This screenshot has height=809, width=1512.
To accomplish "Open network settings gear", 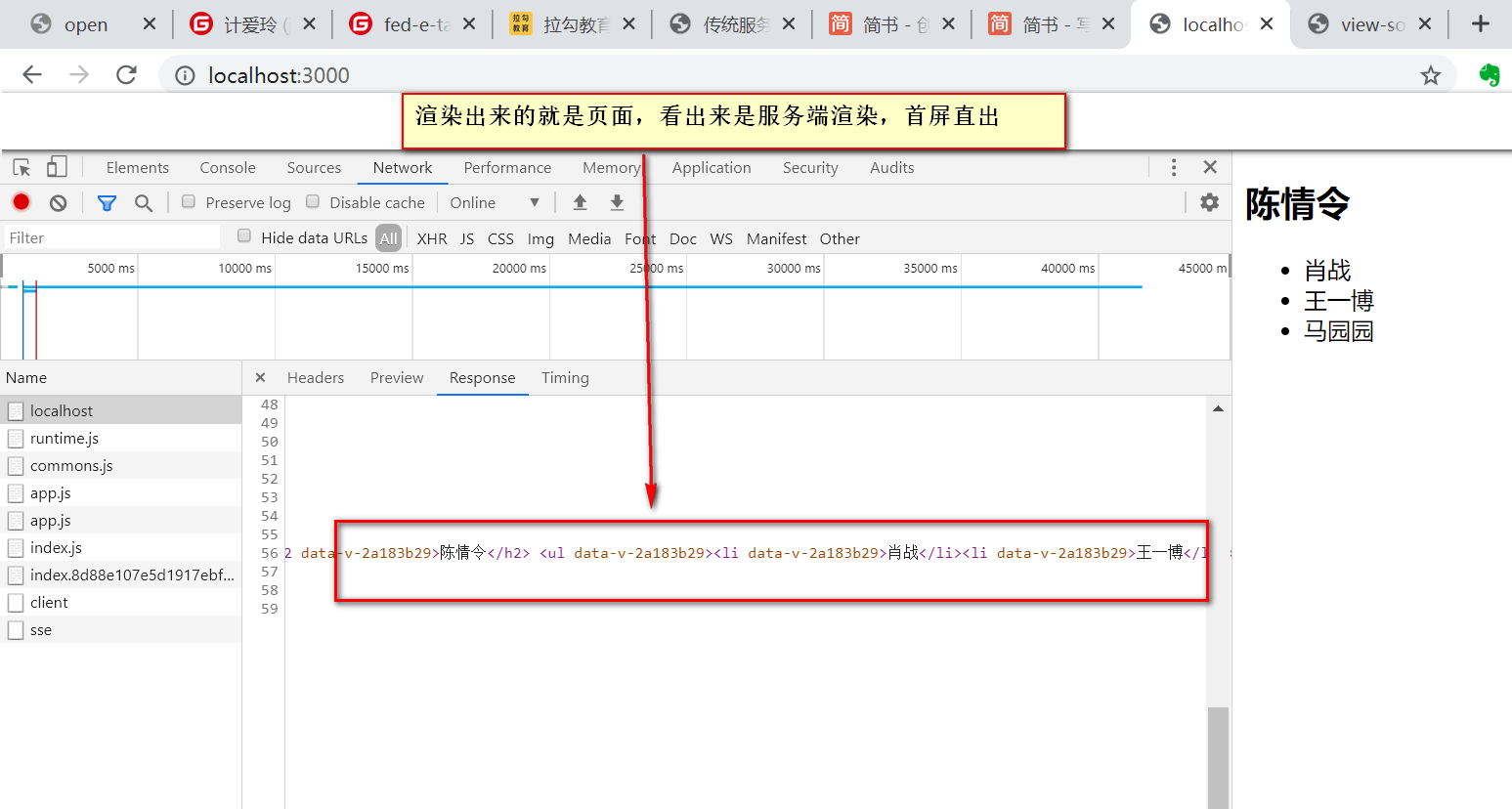I will 1210,202.
